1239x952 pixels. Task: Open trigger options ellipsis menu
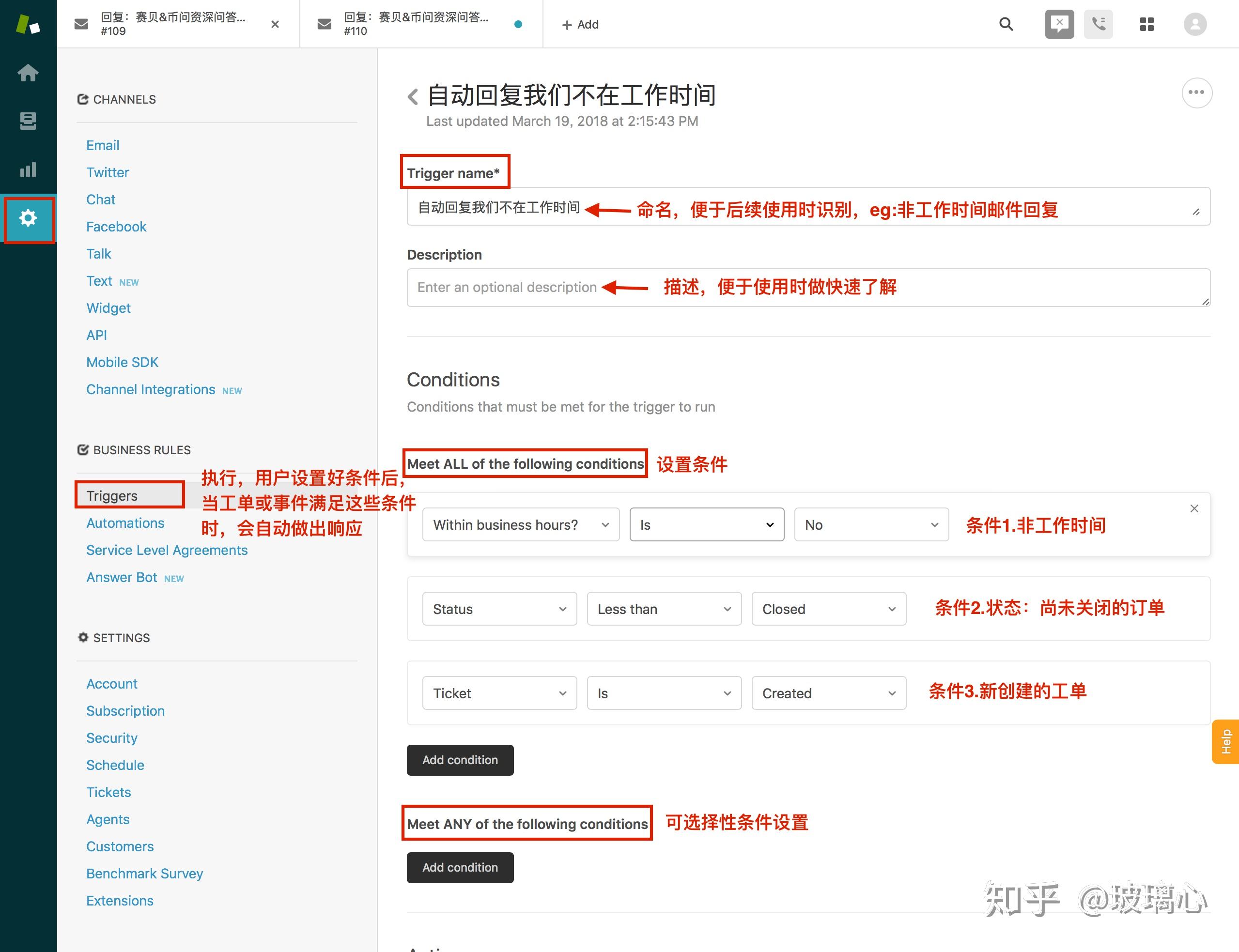1196,93
